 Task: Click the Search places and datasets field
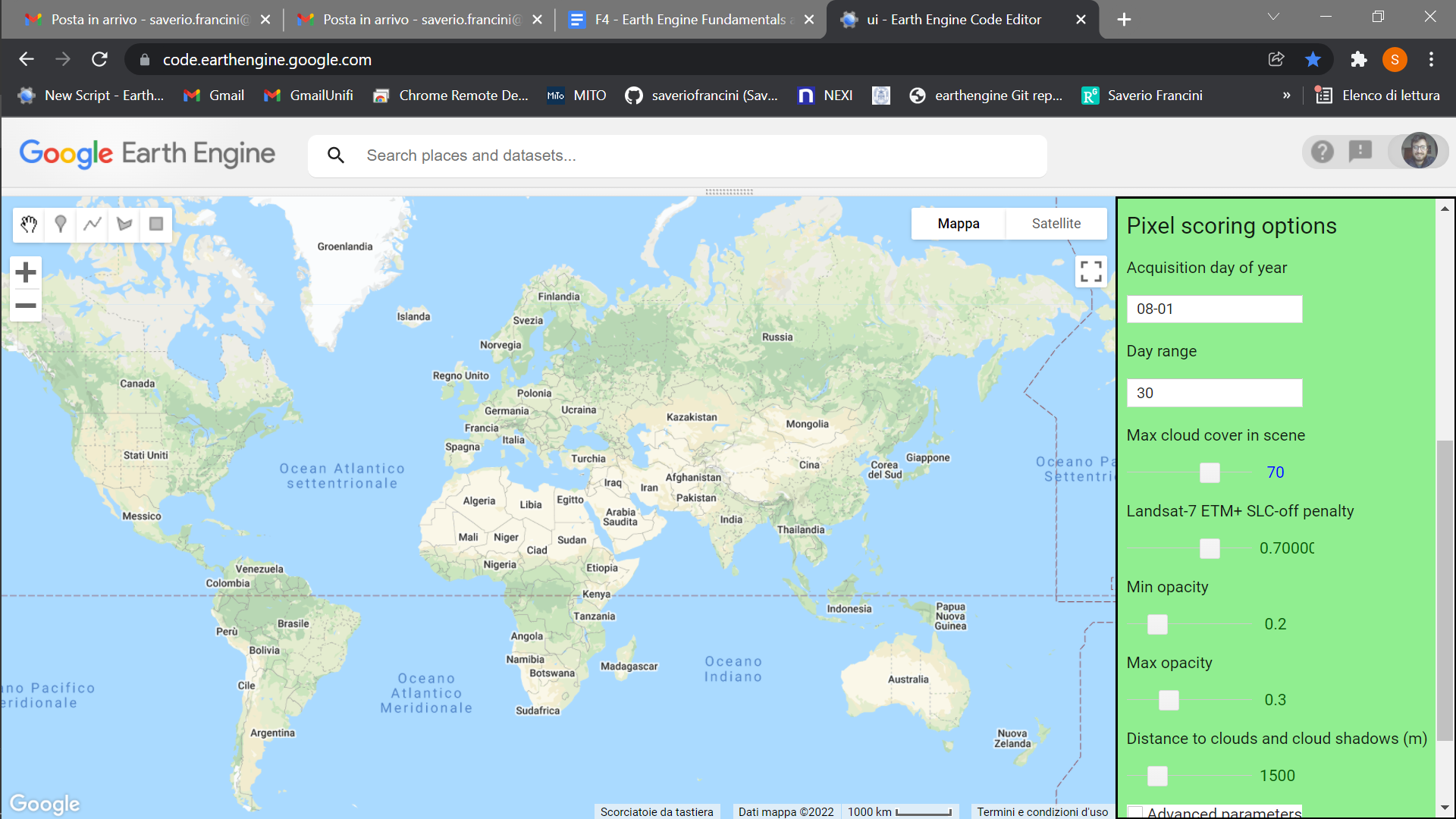coord(677,155)
